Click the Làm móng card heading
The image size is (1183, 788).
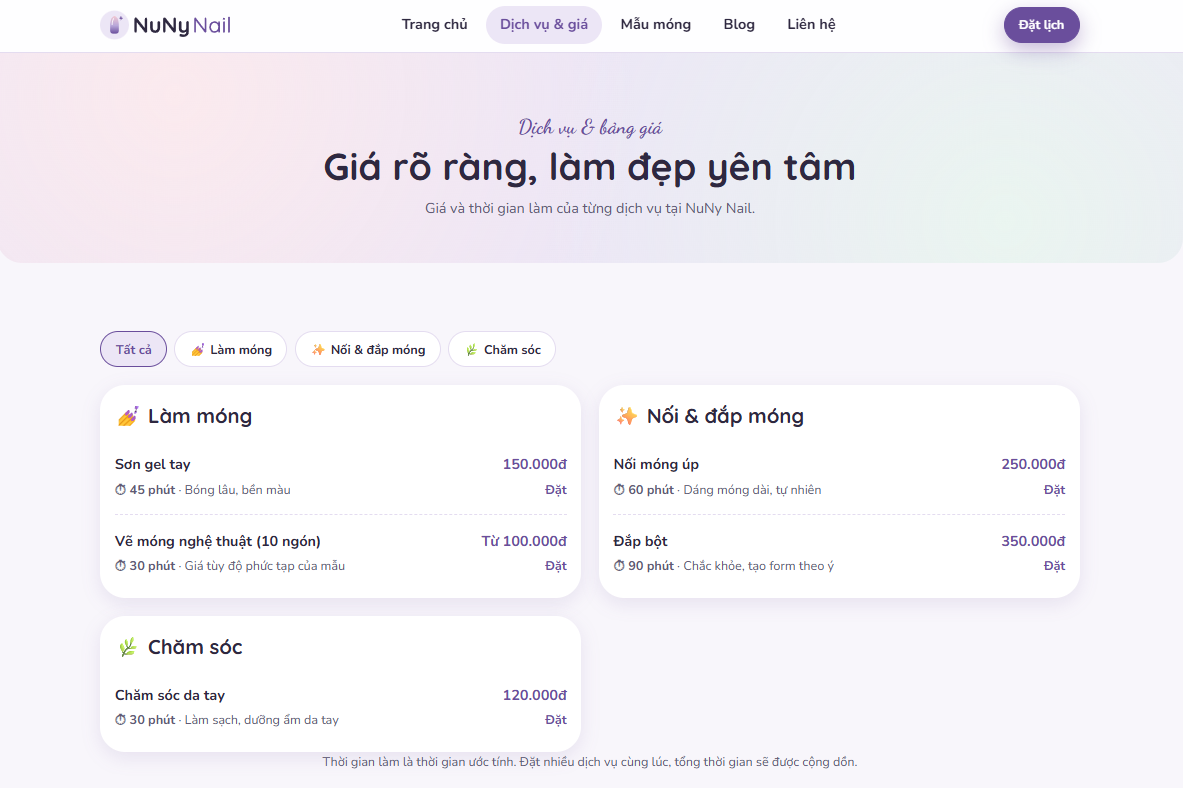coord(200,416)
